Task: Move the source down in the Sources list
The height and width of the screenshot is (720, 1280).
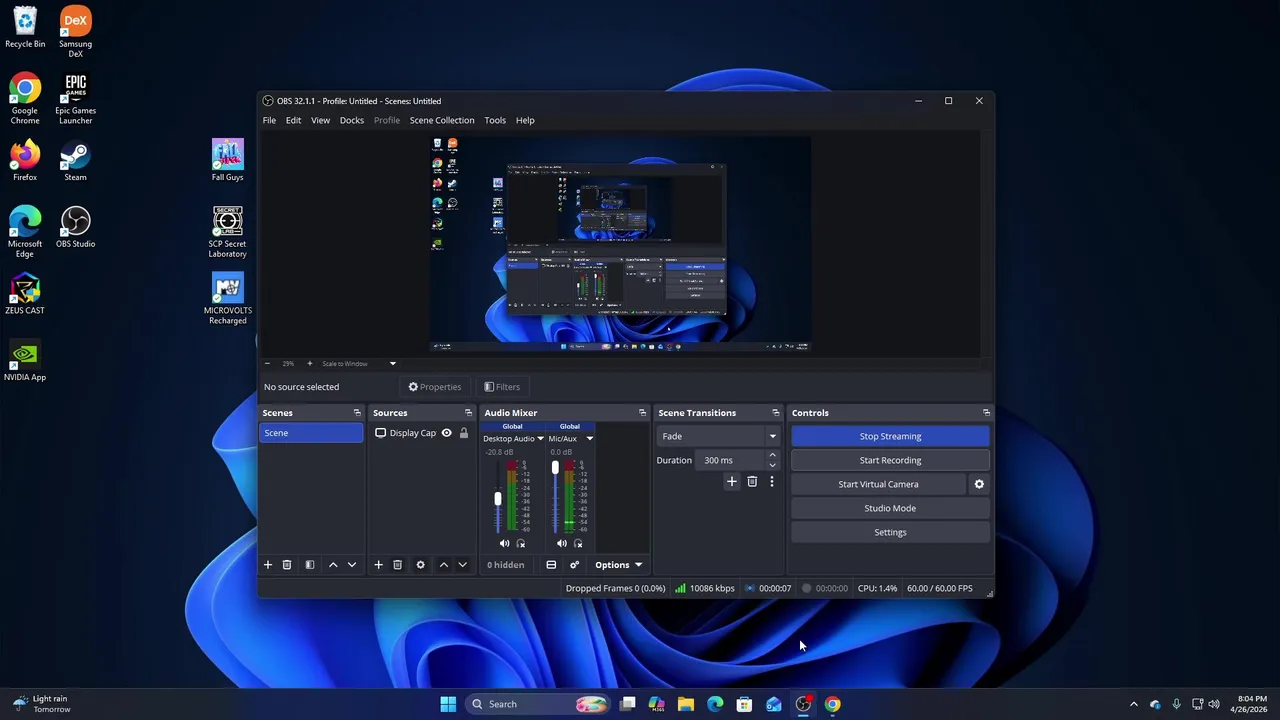Action: [462, 565]
